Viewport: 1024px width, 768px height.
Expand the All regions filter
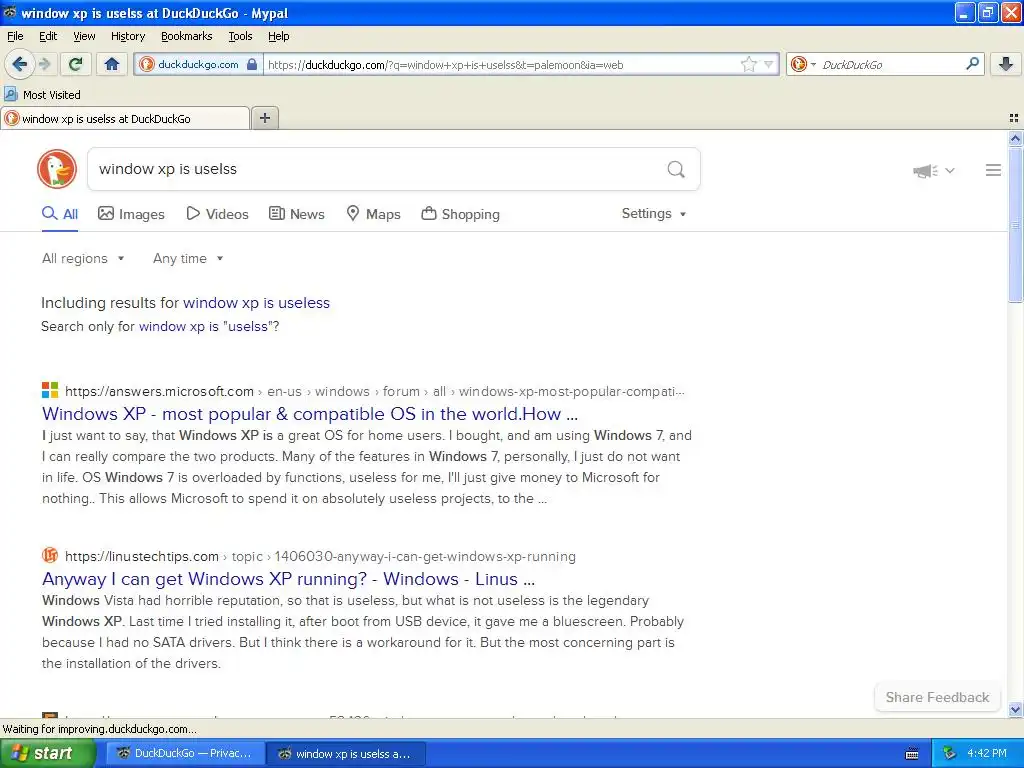pyautogui.click(x=83, y=259)
